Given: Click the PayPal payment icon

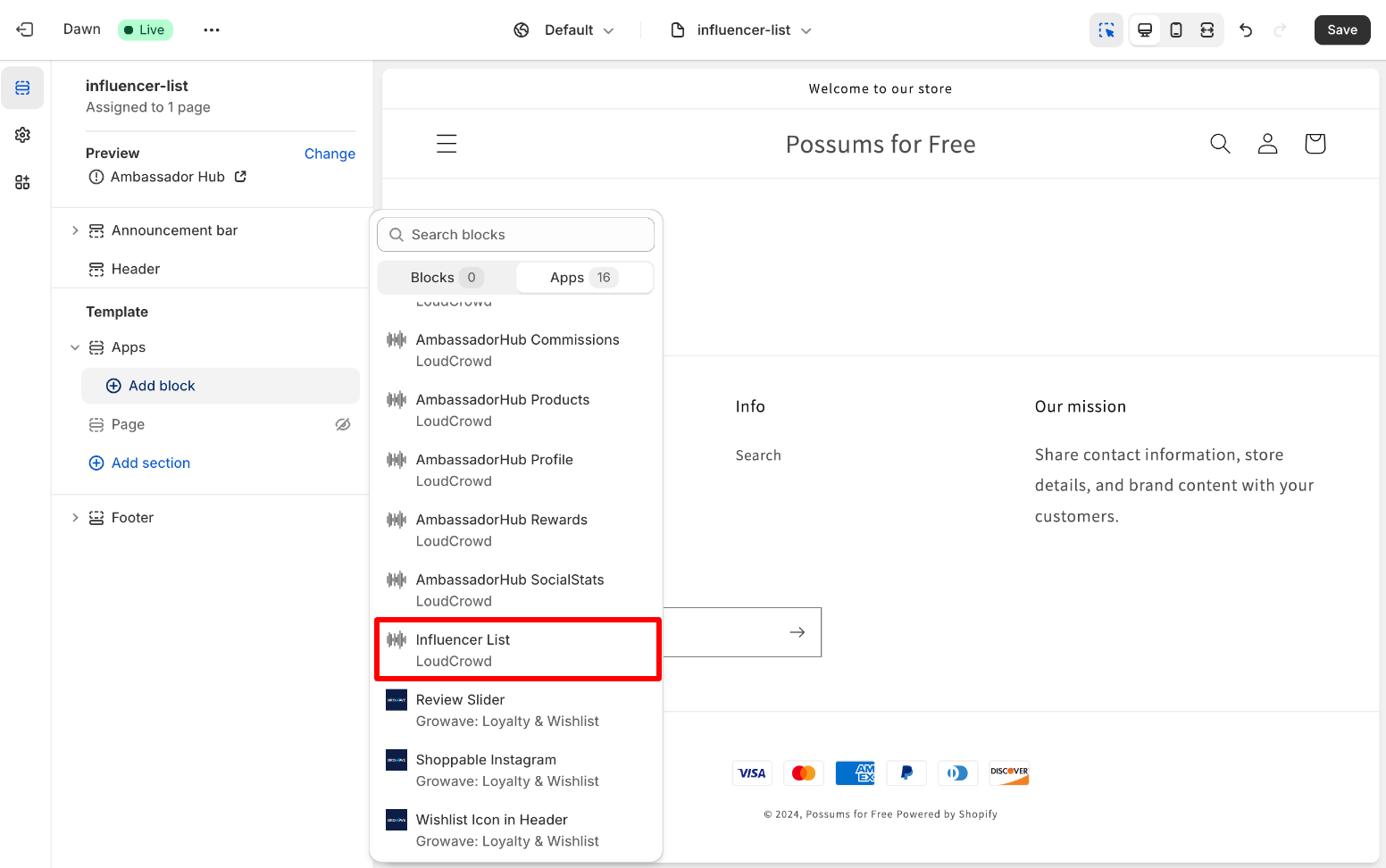Looking at the screenshot, I should 906,773.
